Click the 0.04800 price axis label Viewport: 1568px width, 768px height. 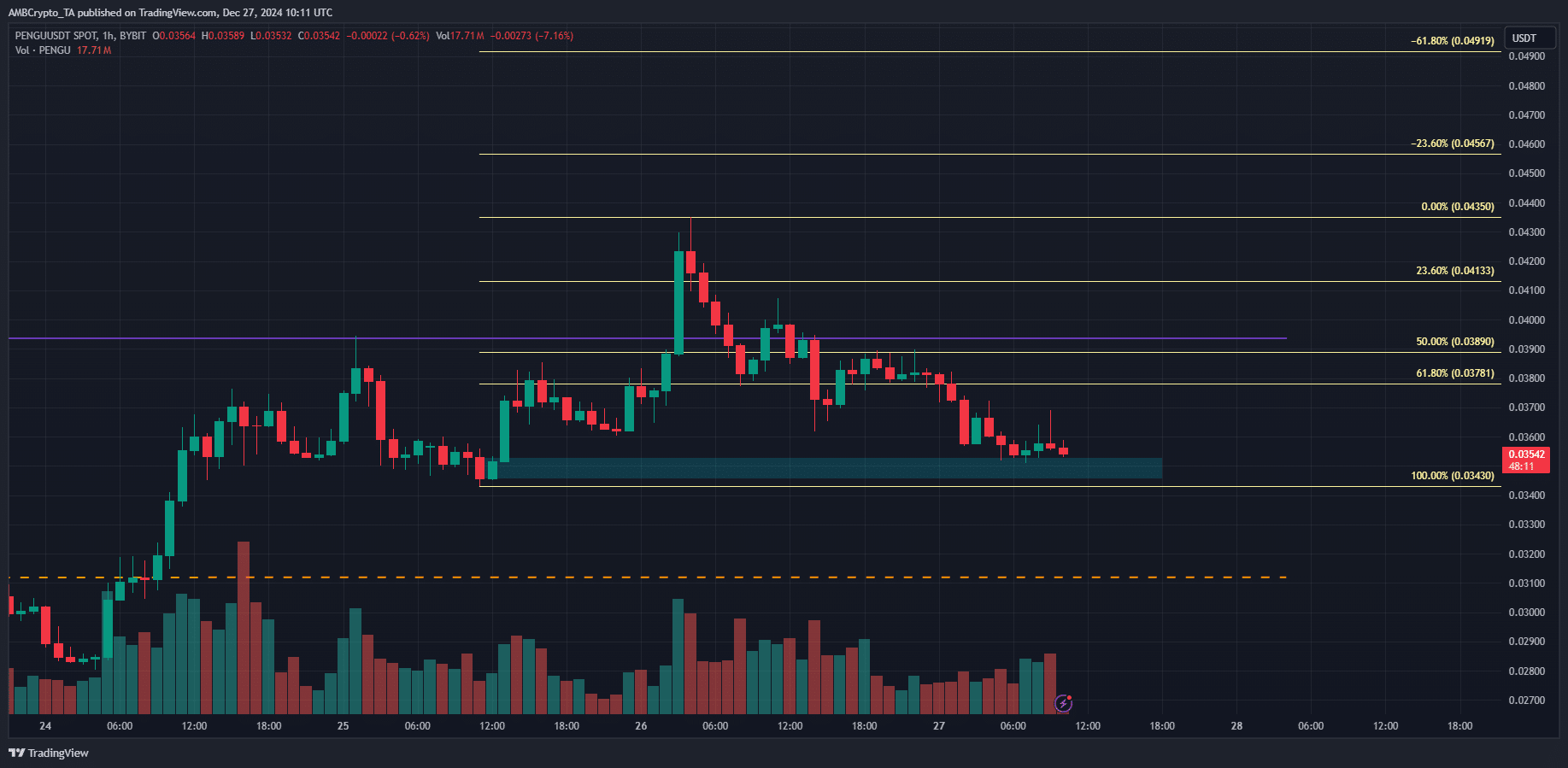point(1526,86)
